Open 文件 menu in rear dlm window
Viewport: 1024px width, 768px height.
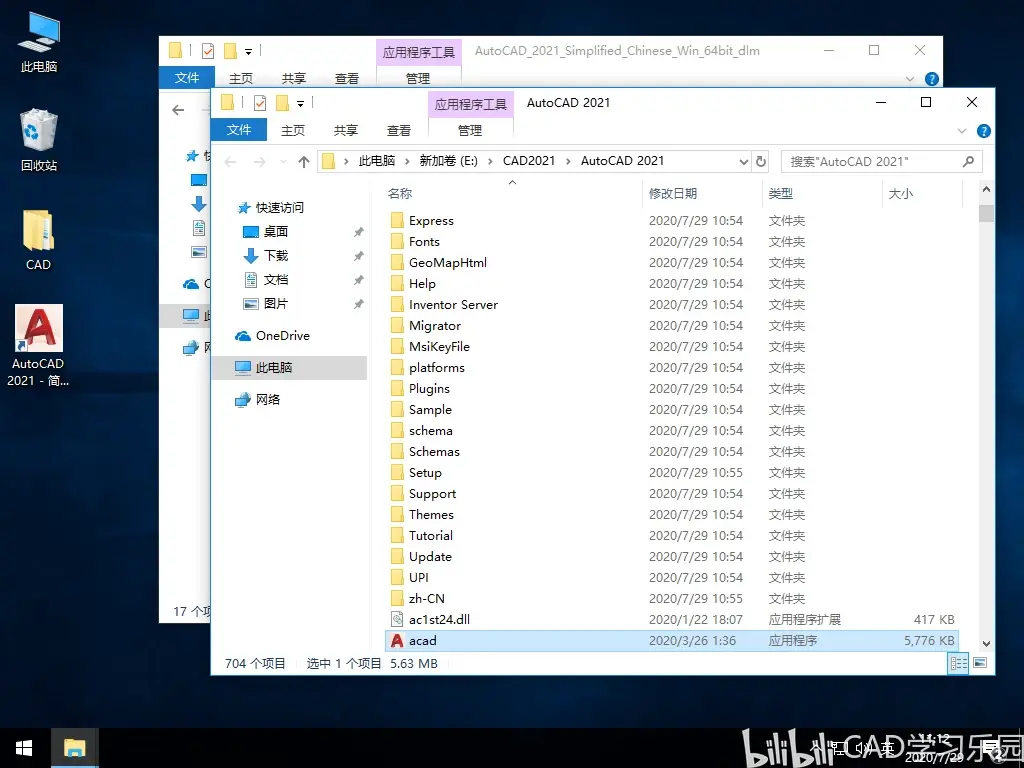click(187, 78)
